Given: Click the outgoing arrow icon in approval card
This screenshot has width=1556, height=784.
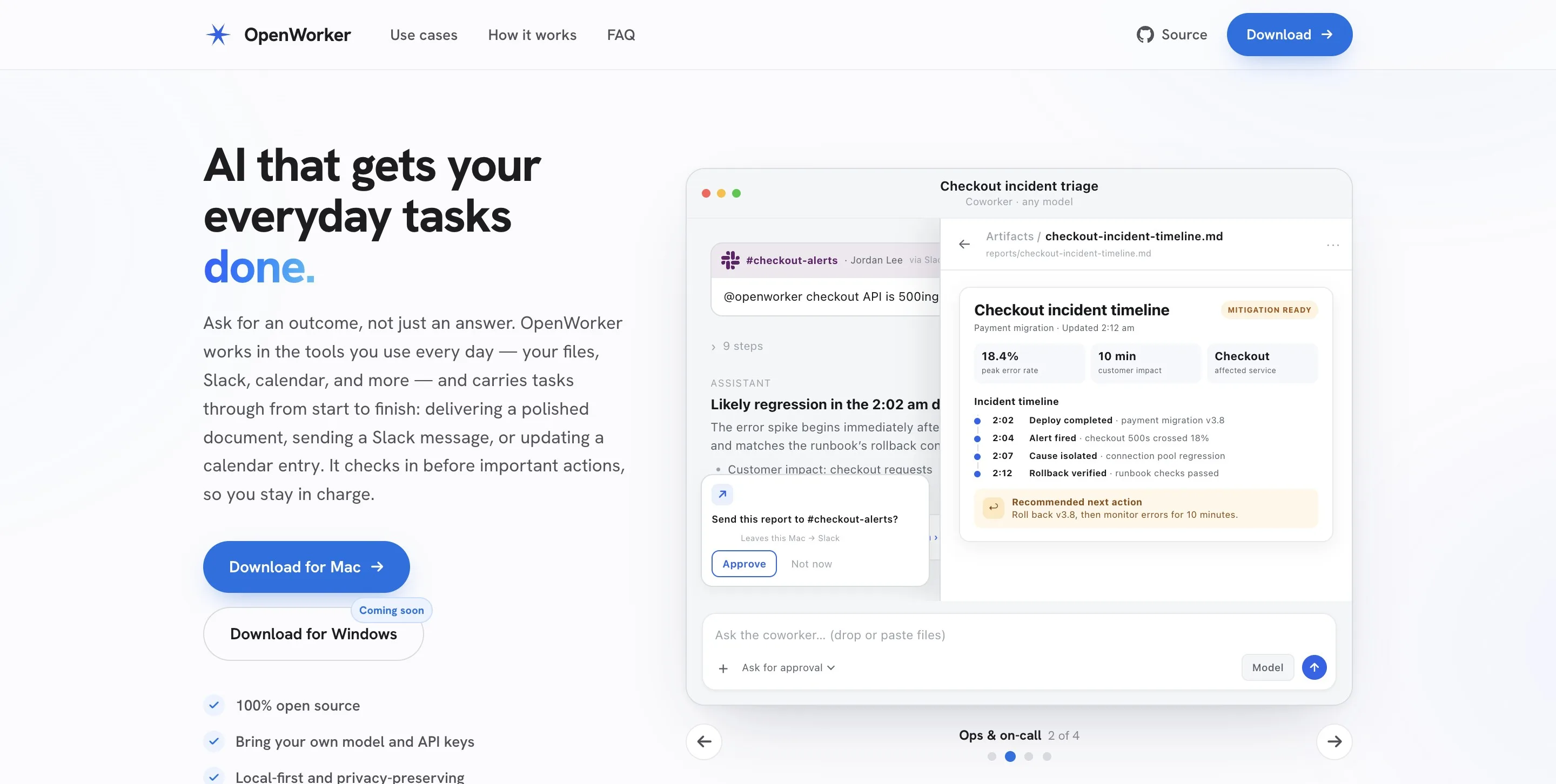Looking at the screenshot, I should pos(722,494).
